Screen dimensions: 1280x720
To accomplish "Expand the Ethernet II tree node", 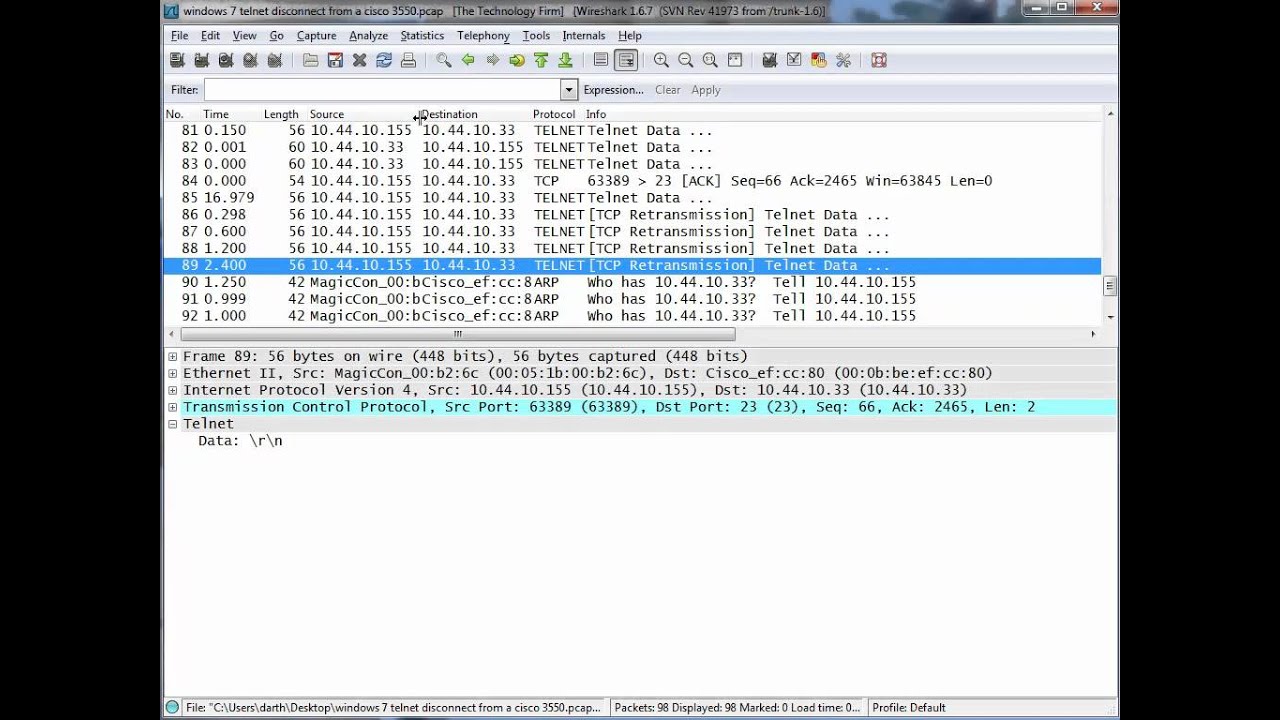I will pos(173,373).
